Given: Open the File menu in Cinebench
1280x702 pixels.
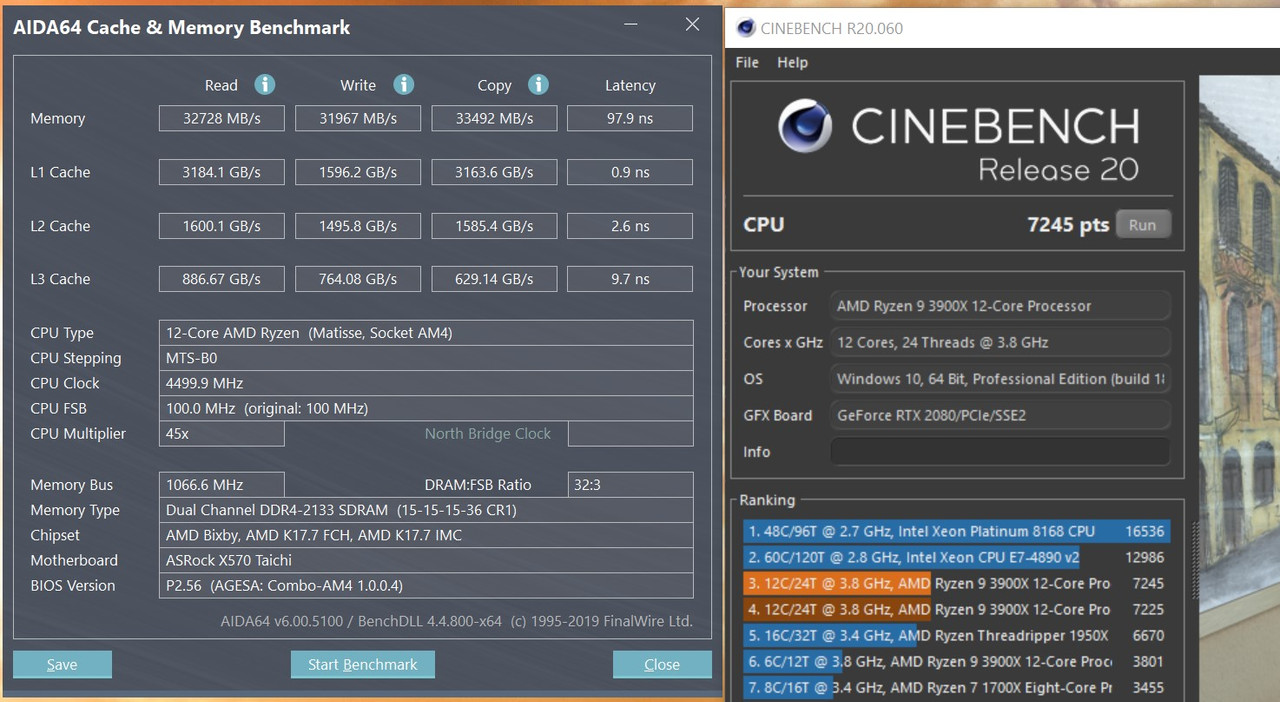Looking at the screenshot, I should point(747,62).
